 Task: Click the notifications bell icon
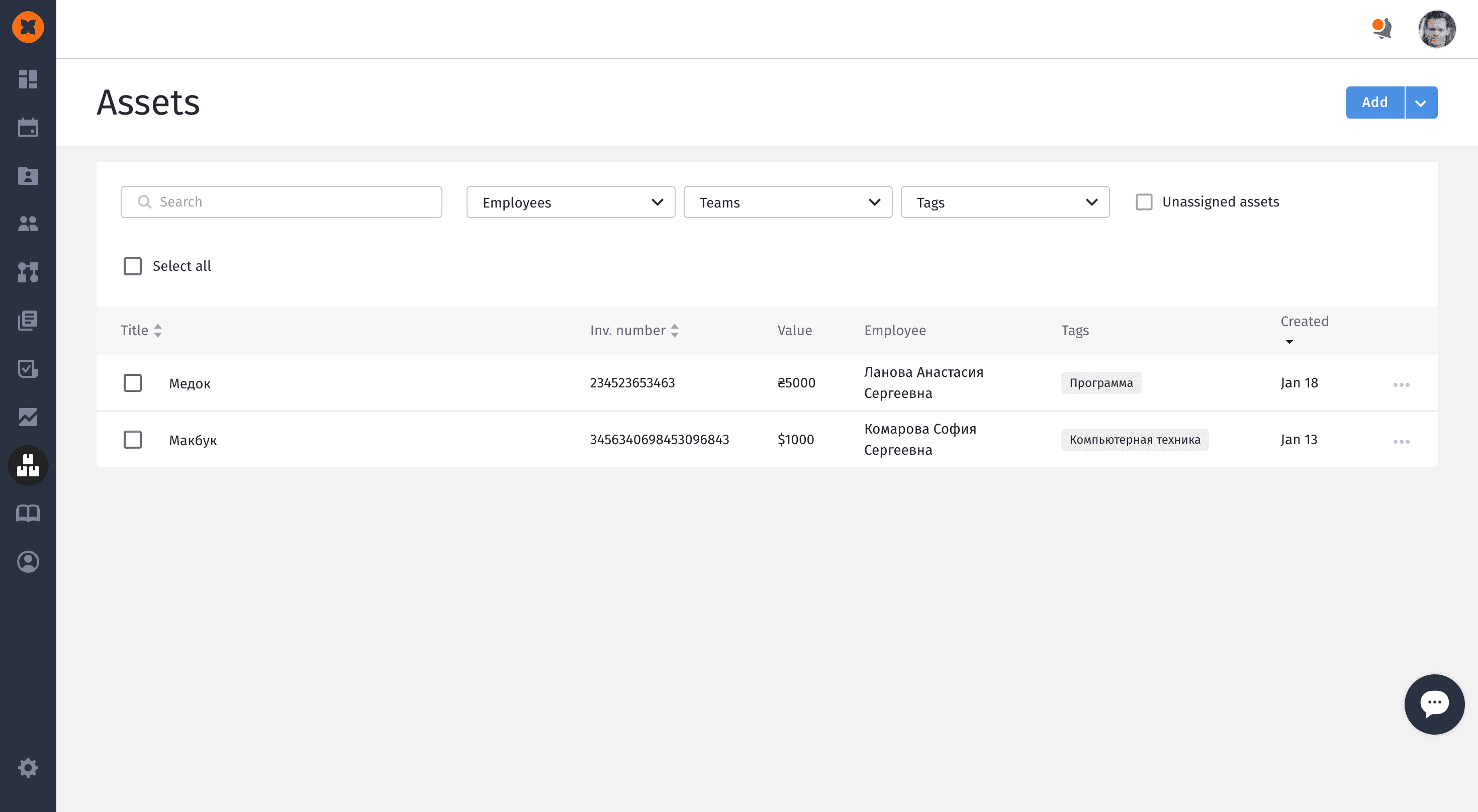coord(1383,28)
